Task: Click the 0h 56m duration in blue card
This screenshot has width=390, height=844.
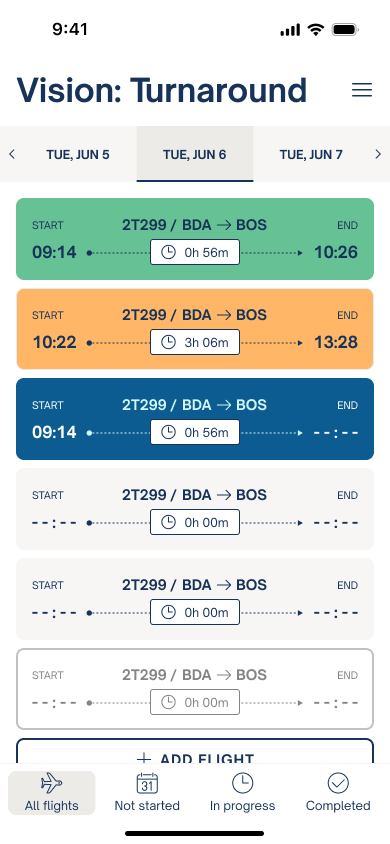Action: pyautogui.click(x=195, y=432)
